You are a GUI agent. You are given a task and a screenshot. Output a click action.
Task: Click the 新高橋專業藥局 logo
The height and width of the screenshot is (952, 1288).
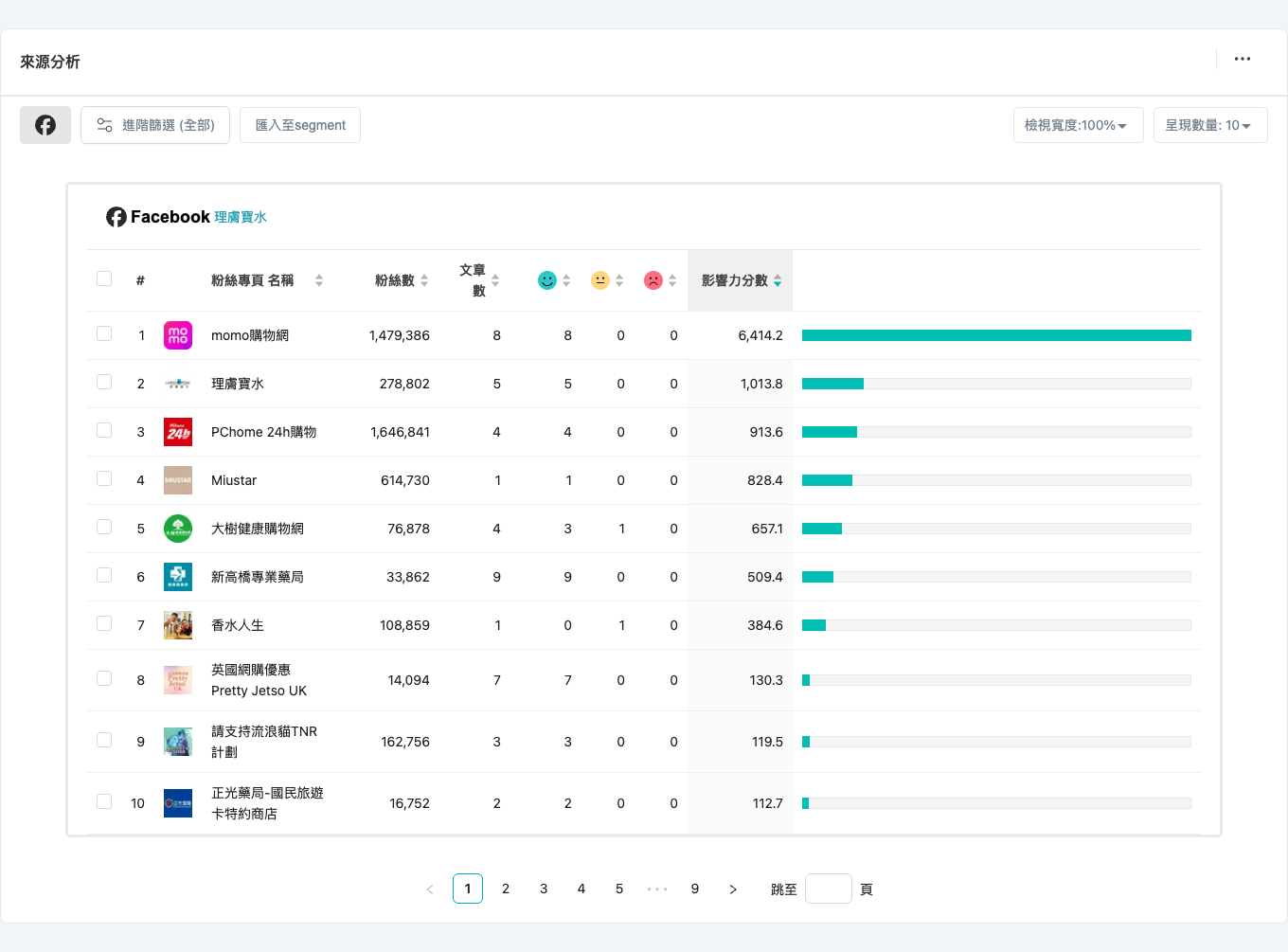178,577
